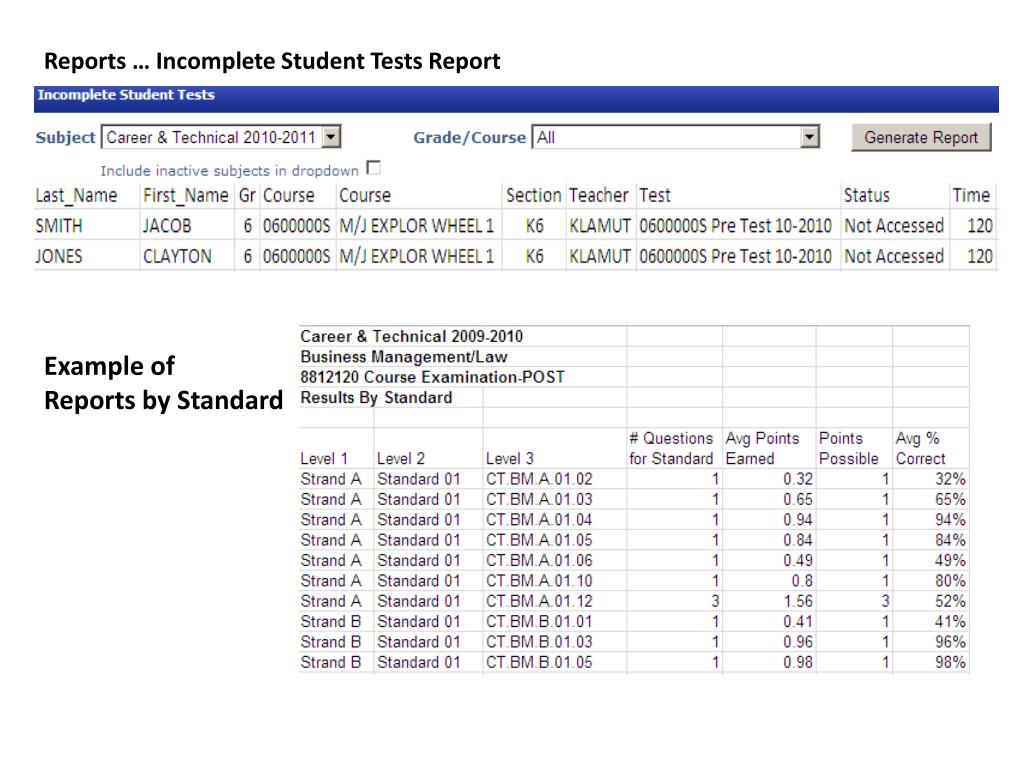
Task: Expand the Grade/Course dropdown arrow
Action: (x=811, y=138)
